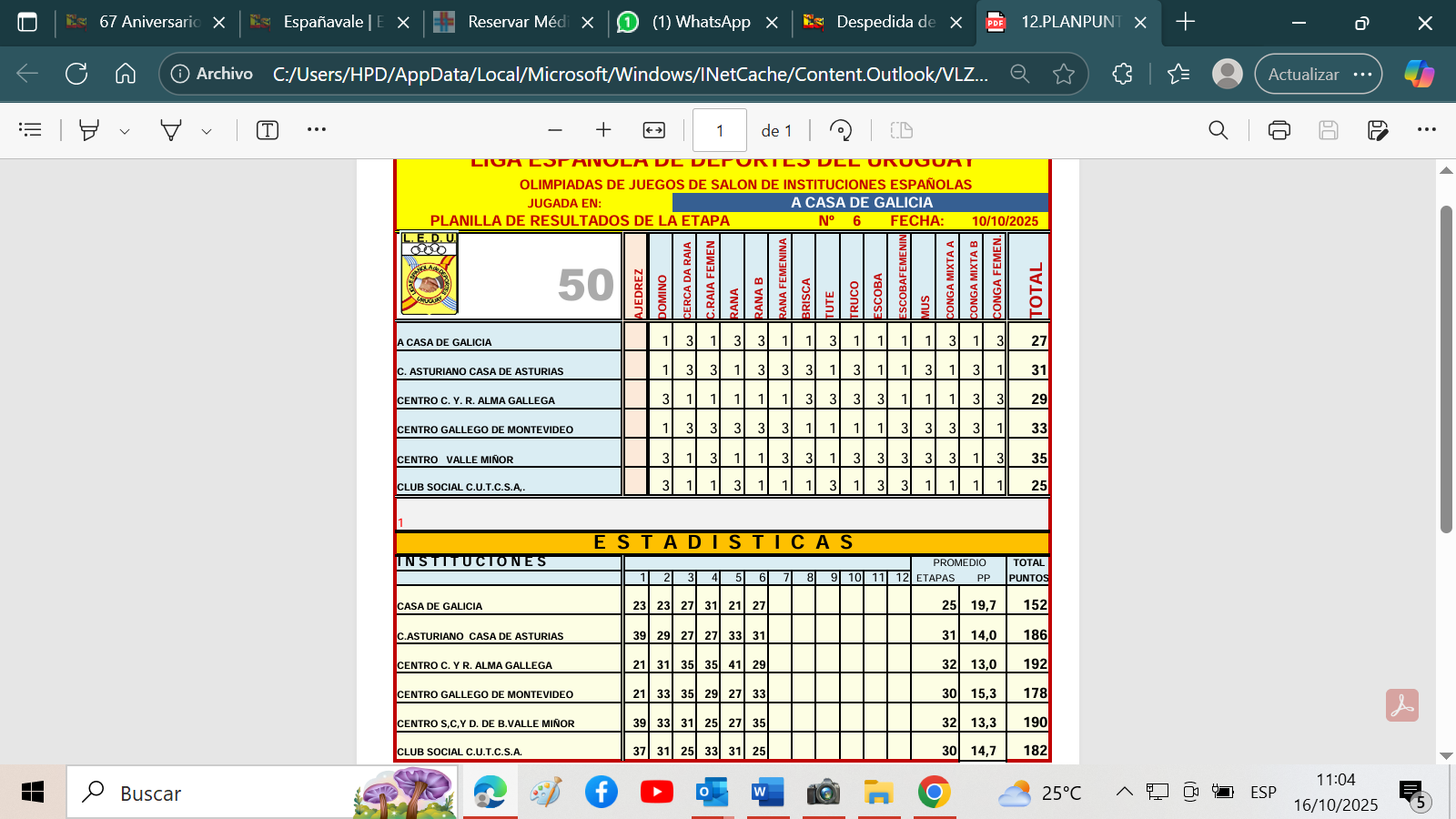Open the Windows system tray hidden icons chevron
Screen dimensions: 1456x819
point(1125,792)
